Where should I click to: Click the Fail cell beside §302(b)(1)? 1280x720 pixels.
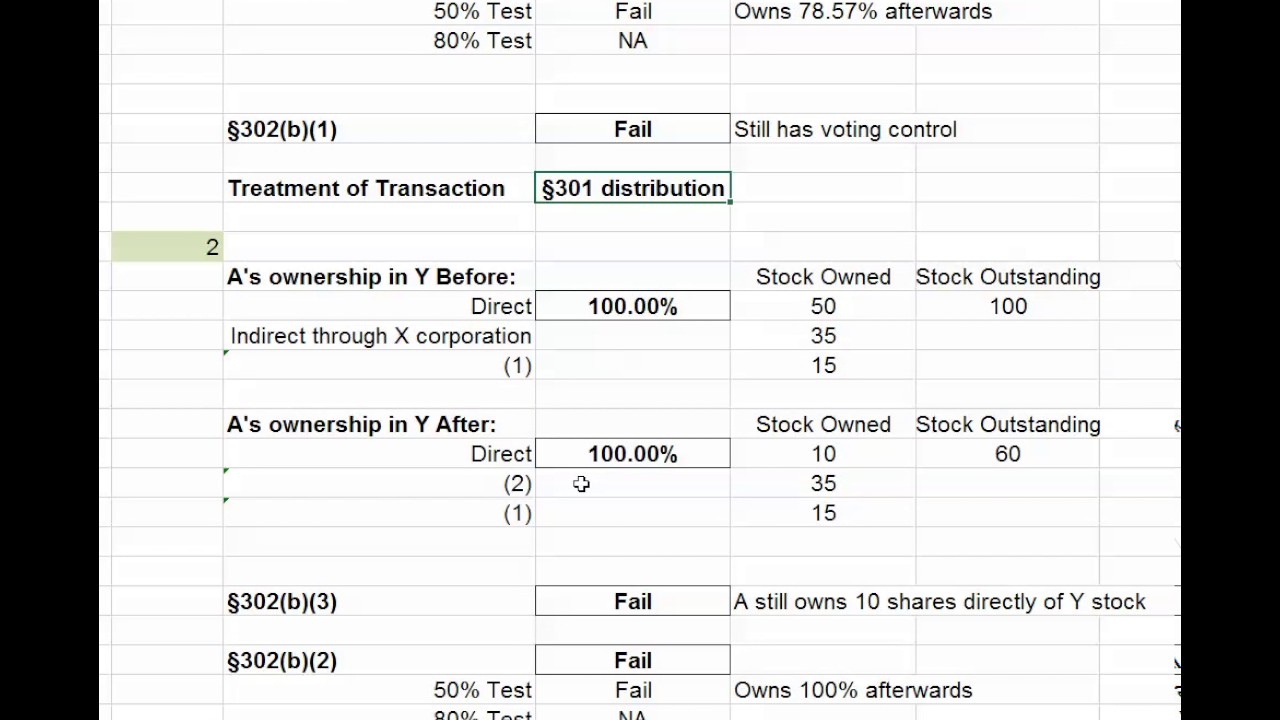click(x=632, y=129)
